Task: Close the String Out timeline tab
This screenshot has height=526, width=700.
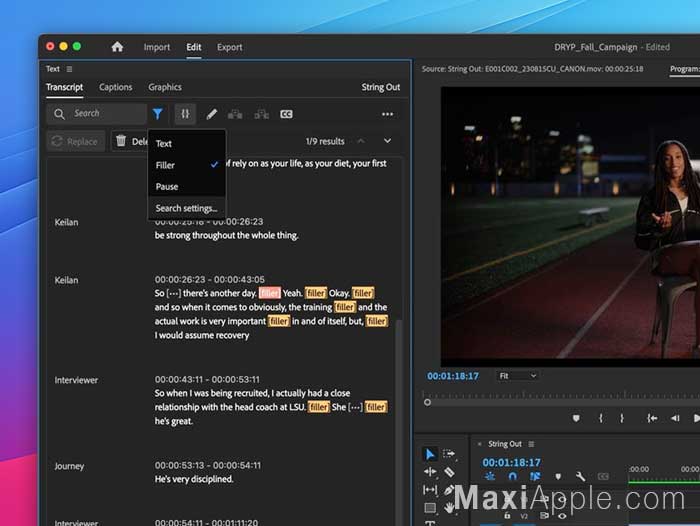Action: click(479, 444)
